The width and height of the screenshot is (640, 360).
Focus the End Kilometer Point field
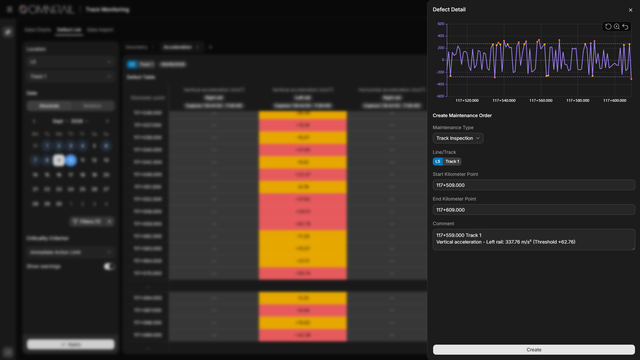point(533,210)
